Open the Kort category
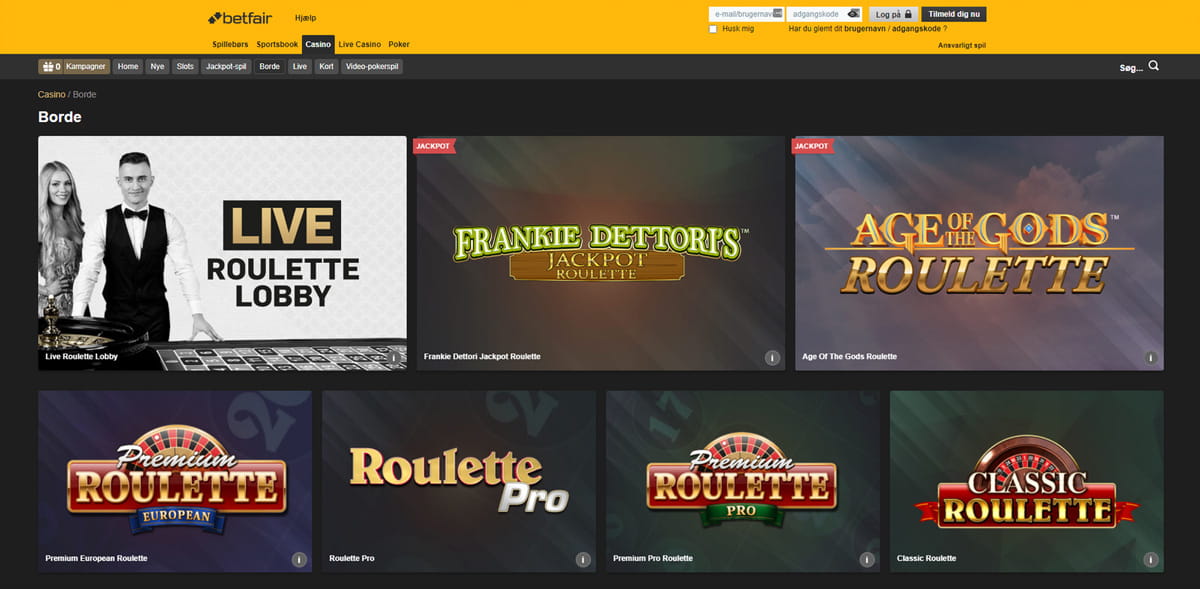Viewport: 1200px width, 589px height. point(326,67)
